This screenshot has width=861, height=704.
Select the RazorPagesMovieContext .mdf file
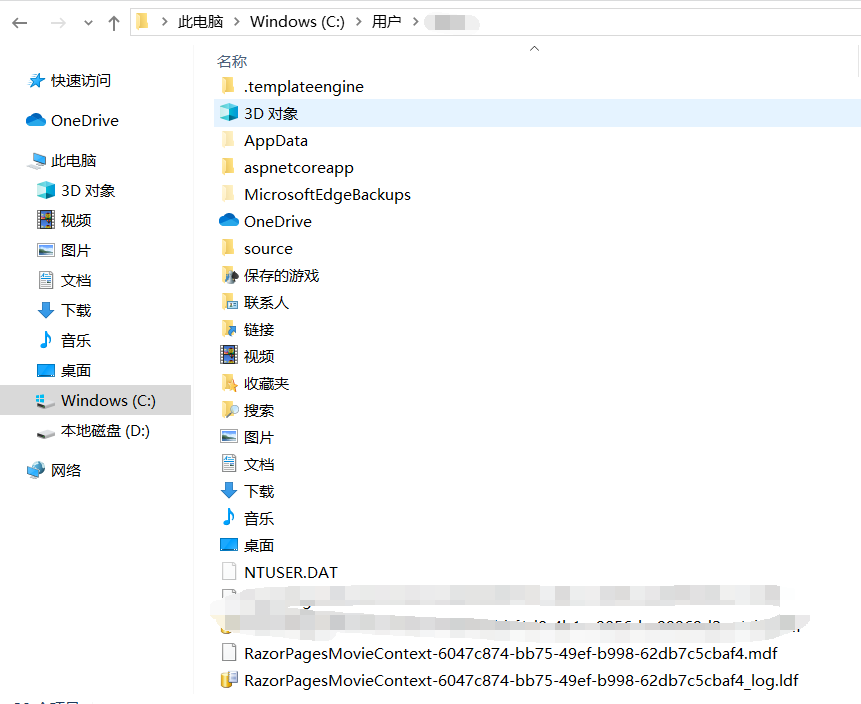coord(511,653)
